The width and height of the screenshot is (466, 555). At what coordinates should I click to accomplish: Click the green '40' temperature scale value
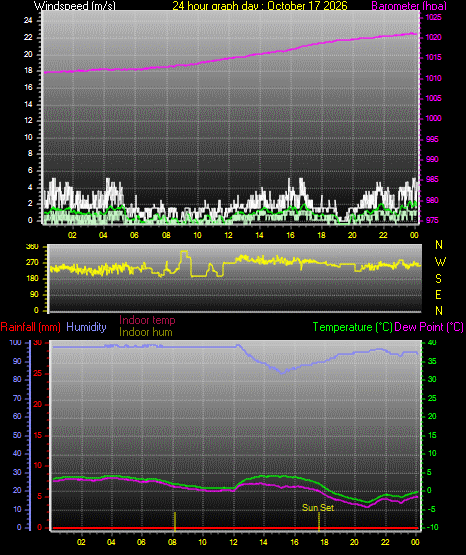coord(432,343)
